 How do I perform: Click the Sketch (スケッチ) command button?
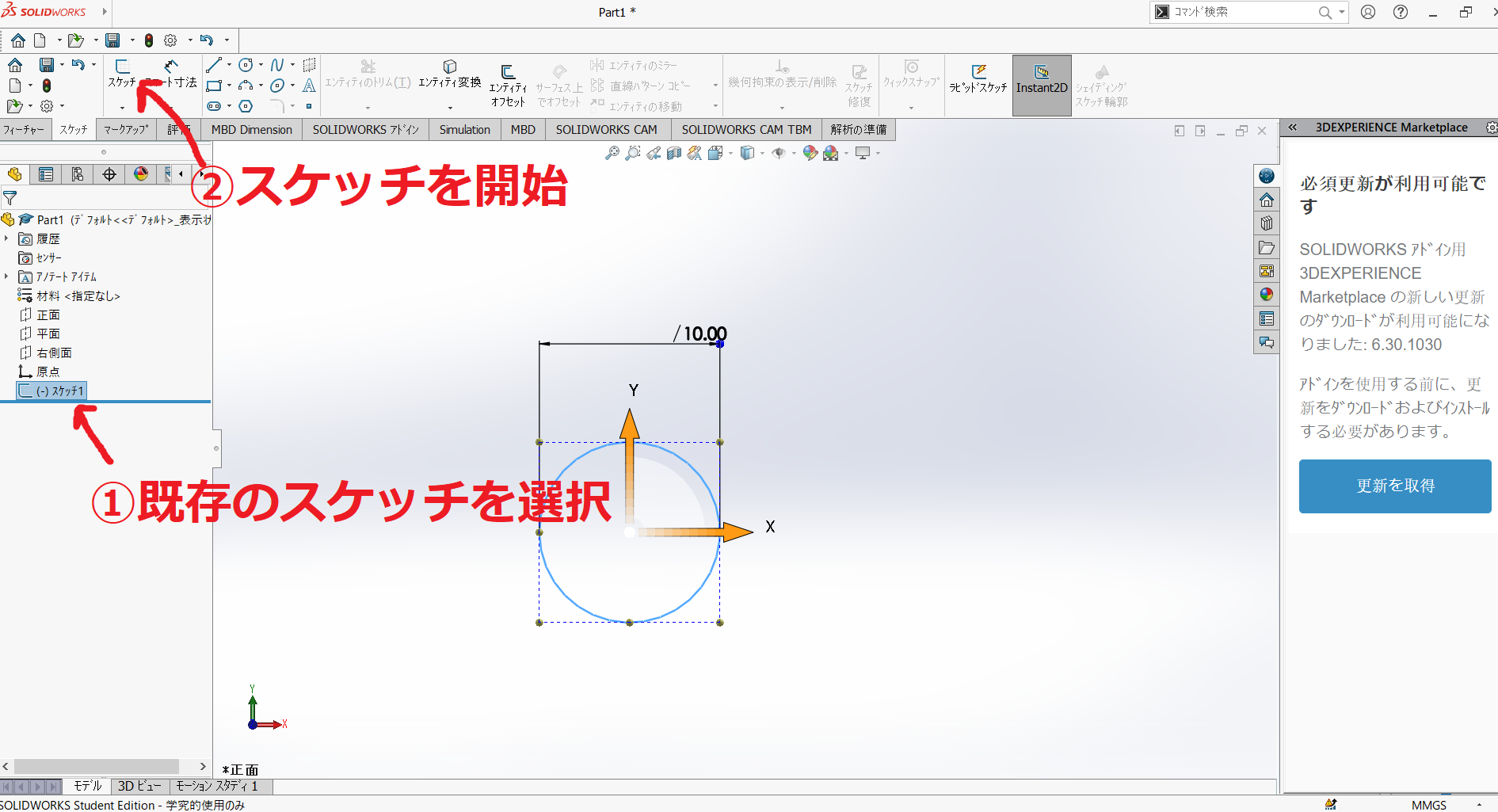(122, 73)
